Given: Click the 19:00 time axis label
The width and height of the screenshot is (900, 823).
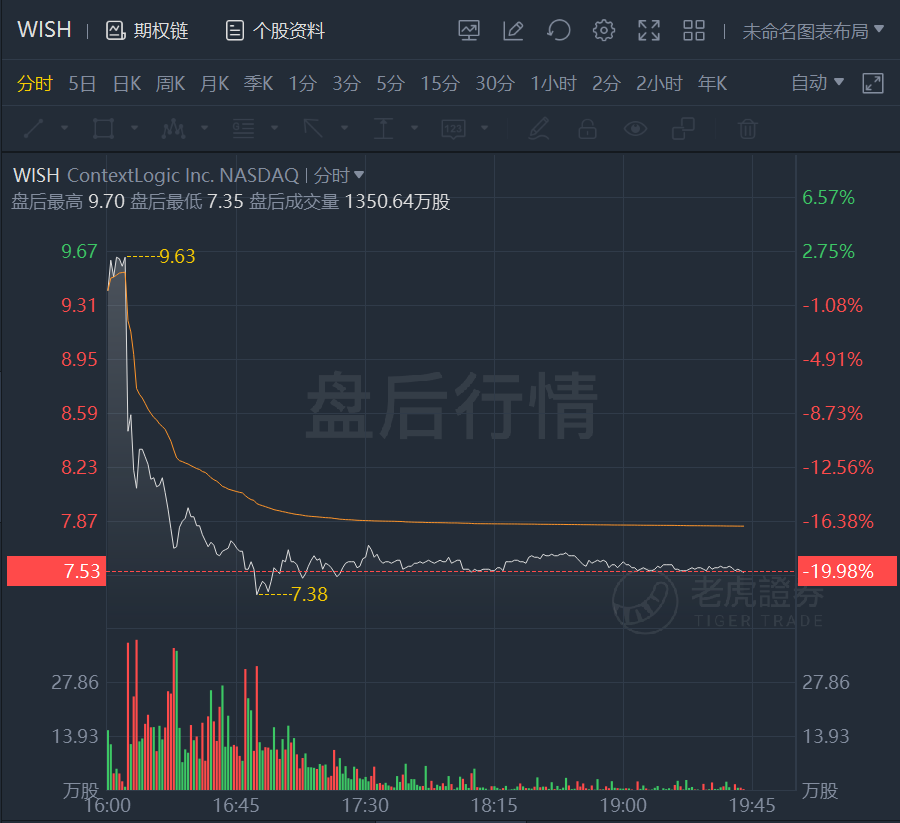Looking at the screenshot, I should [623, 806].
